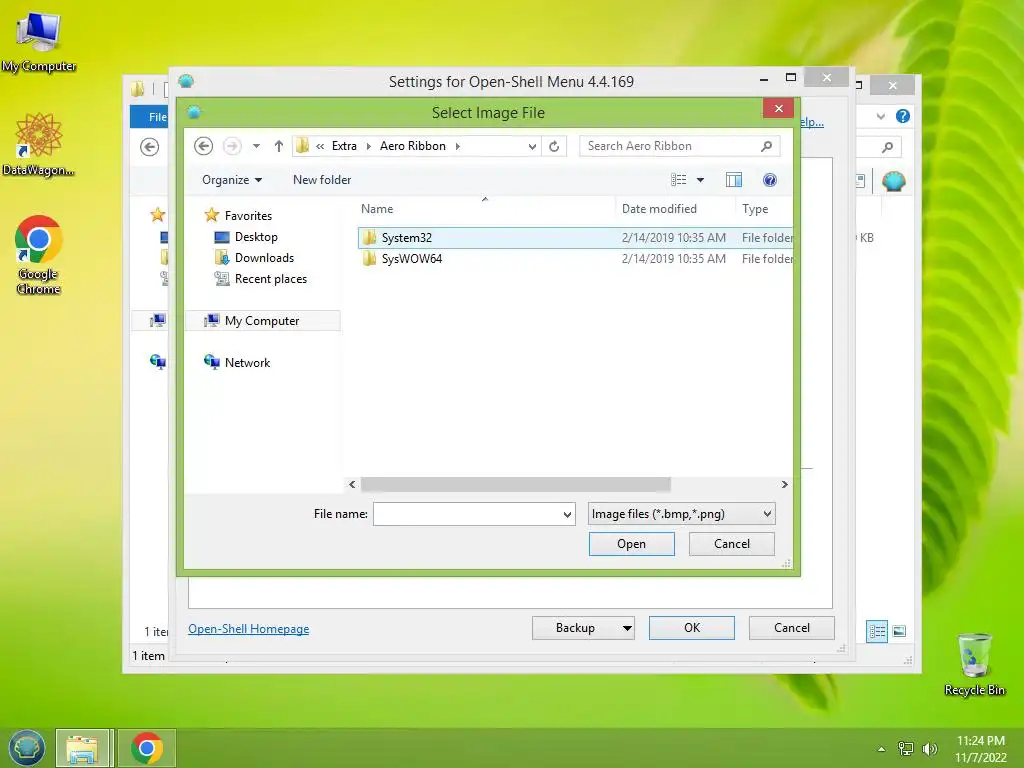Switch to large icons view in Explorer status bar

click(x=899, y=631)
